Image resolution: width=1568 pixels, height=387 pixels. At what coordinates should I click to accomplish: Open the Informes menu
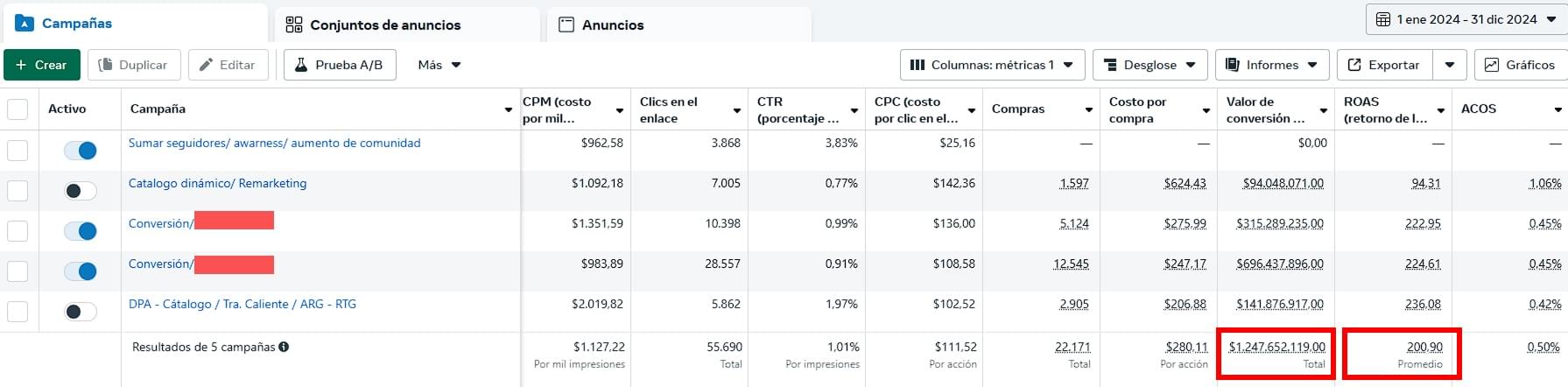pyautogui.click(x=1271, y=65)
